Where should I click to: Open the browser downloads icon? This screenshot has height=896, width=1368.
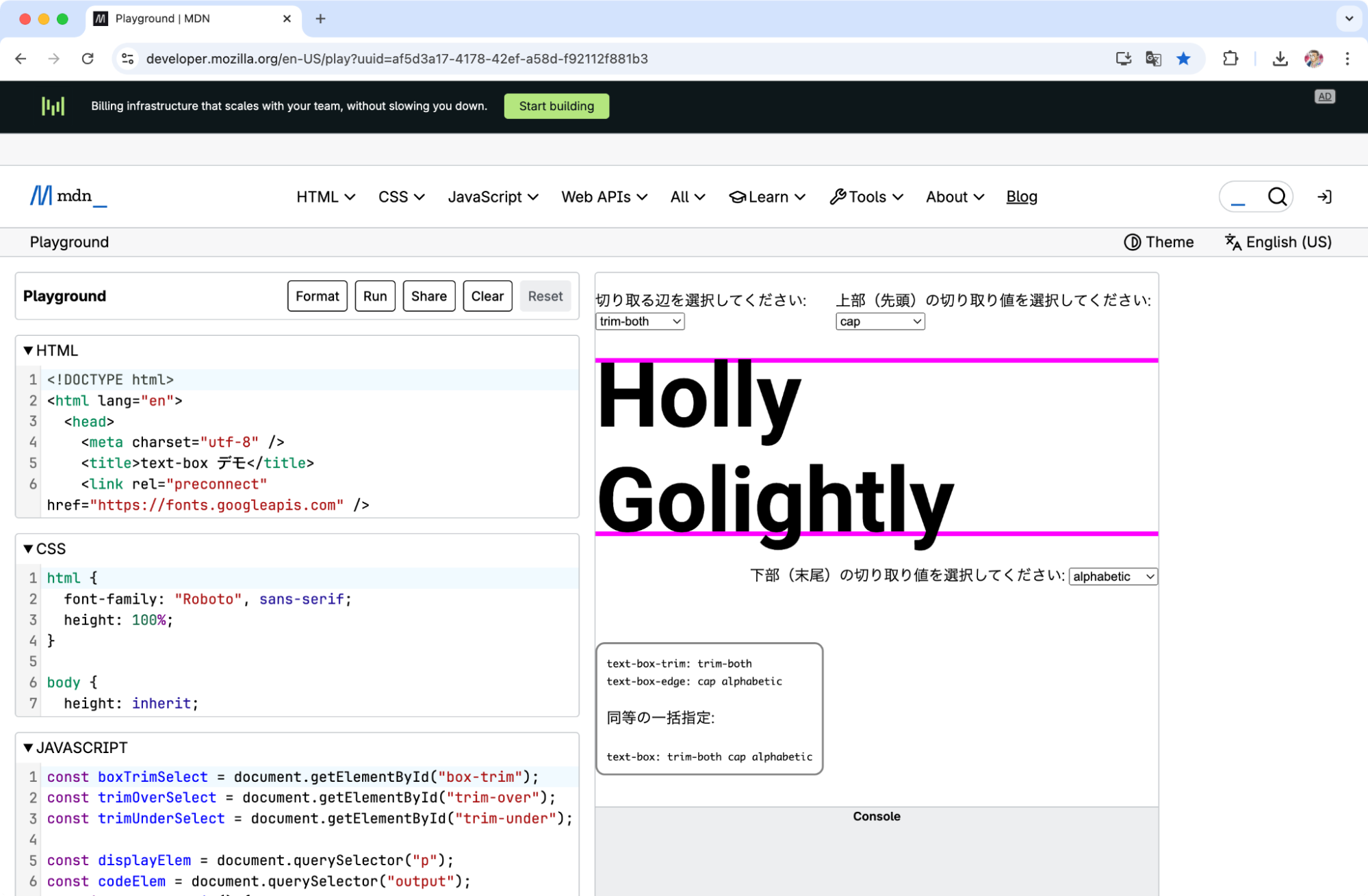coord(1280,59)
